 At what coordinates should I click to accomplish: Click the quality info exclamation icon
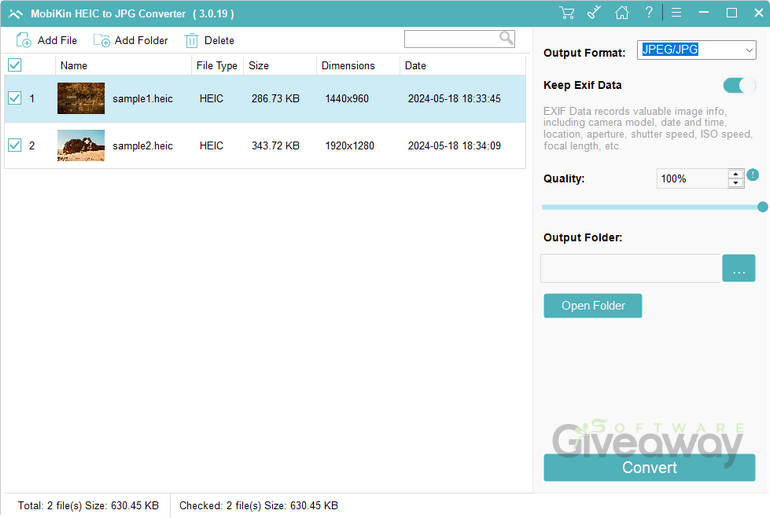tap(753, 174)
